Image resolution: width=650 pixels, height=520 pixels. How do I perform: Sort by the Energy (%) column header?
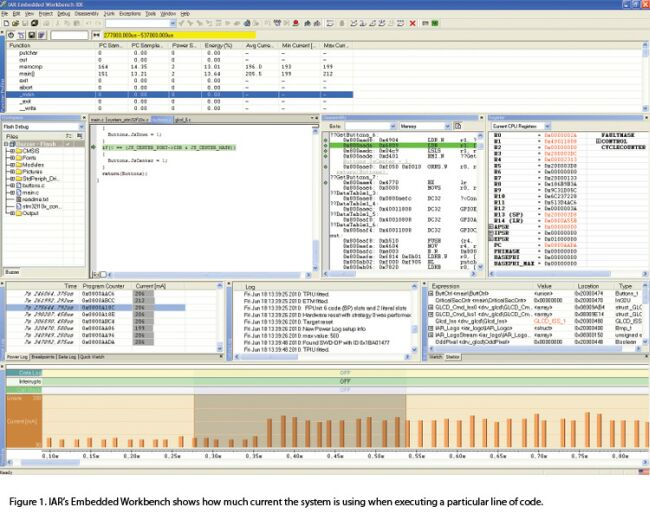point(219,45)
